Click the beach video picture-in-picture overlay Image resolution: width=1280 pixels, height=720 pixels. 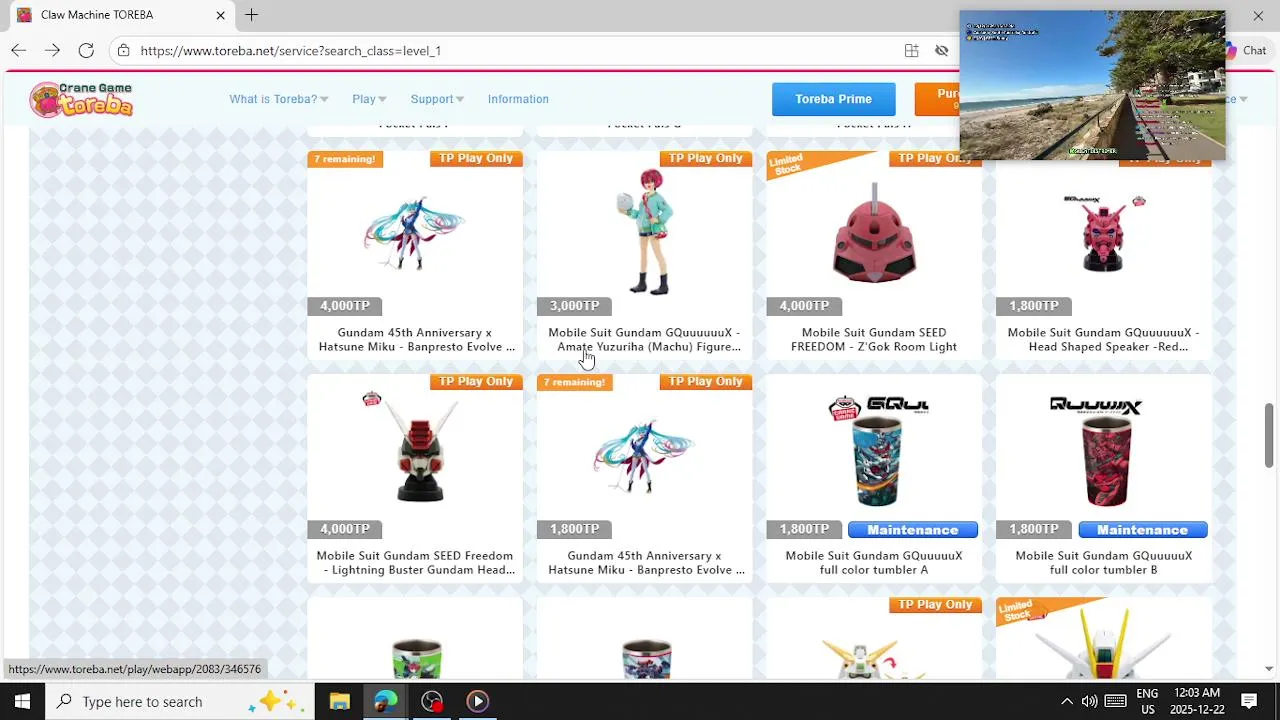1092,85
